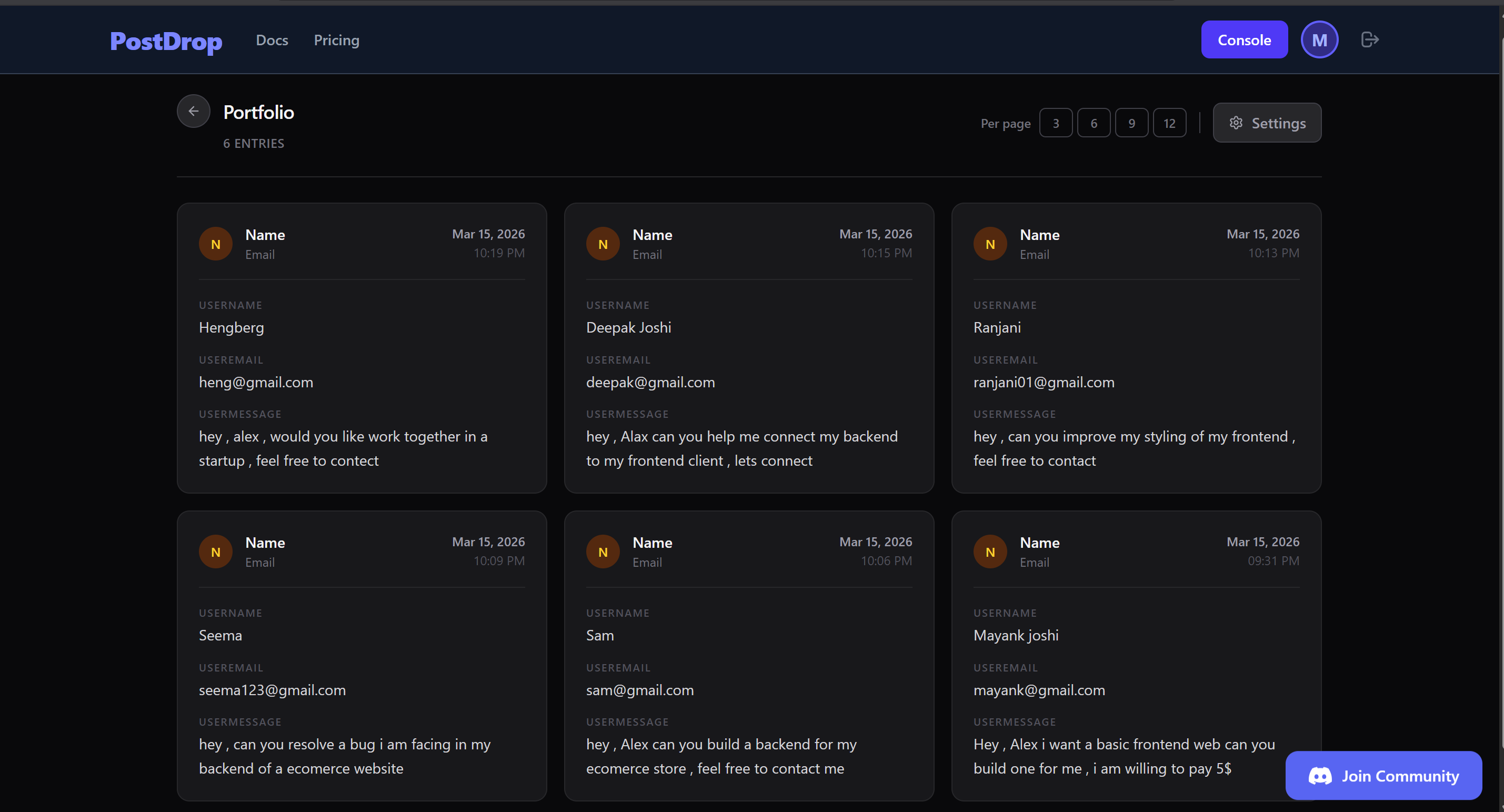Open the M user avatar
Image resolution: width=1504 pixels, height=812 pixels.
(x=1319, y=39)
